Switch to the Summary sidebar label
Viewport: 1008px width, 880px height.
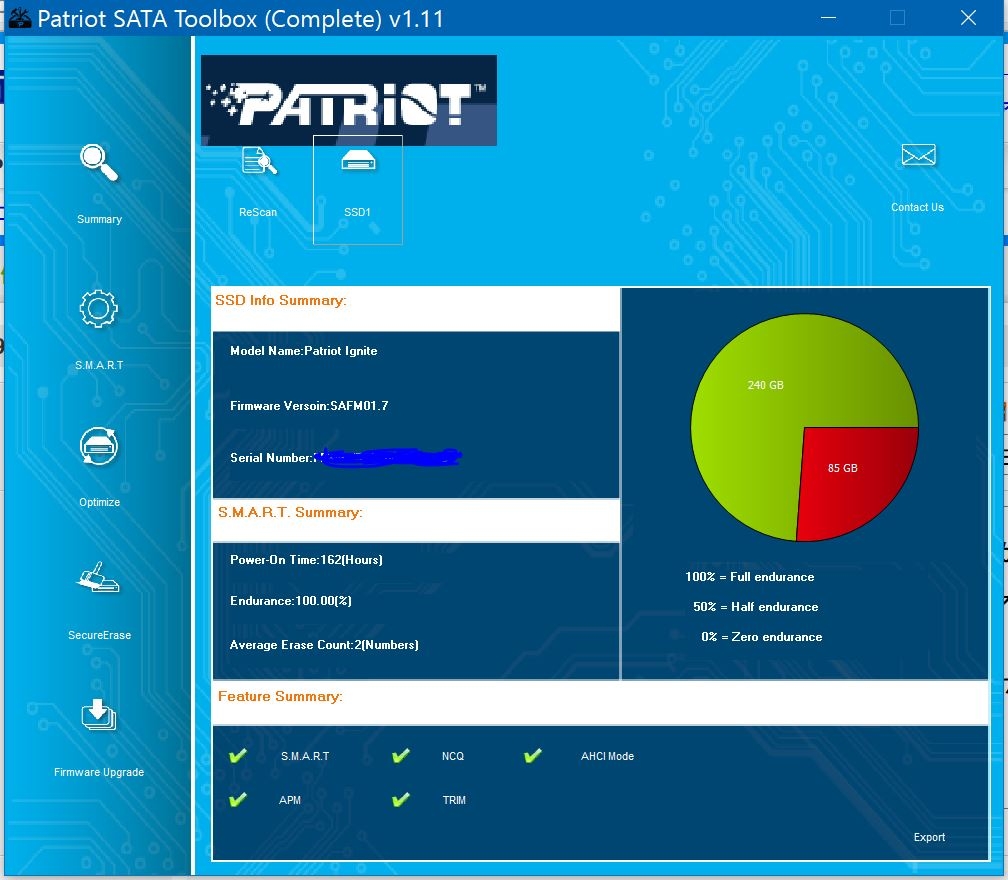(99, 219)
